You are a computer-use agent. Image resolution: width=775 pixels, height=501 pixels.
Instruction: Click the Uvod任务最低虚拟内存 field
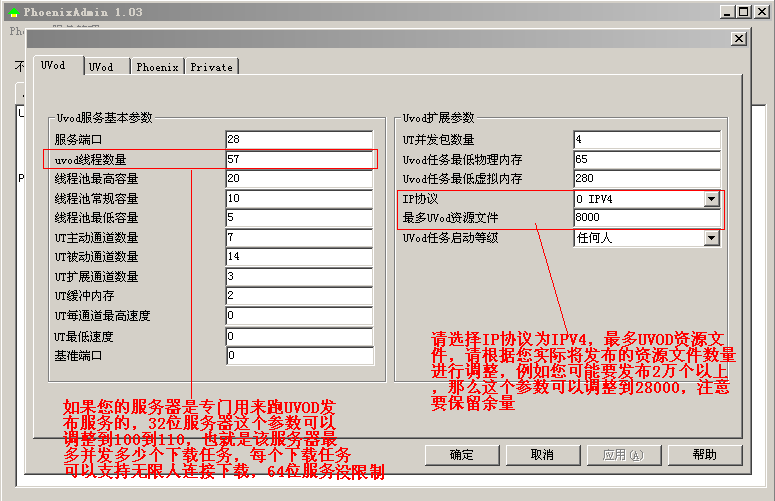[647, 178]
